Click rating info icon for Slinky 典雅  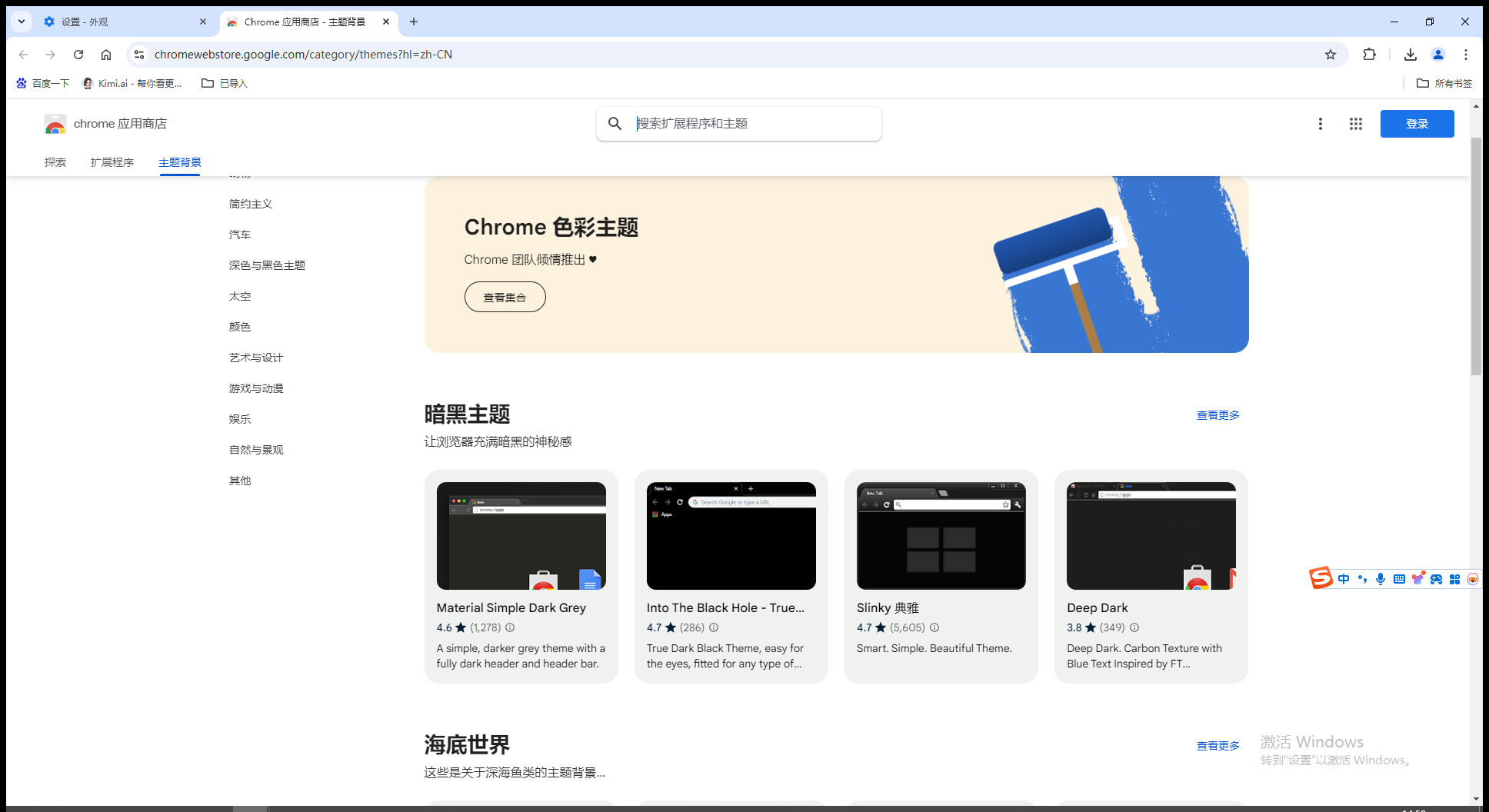click(x=934, y=627)
